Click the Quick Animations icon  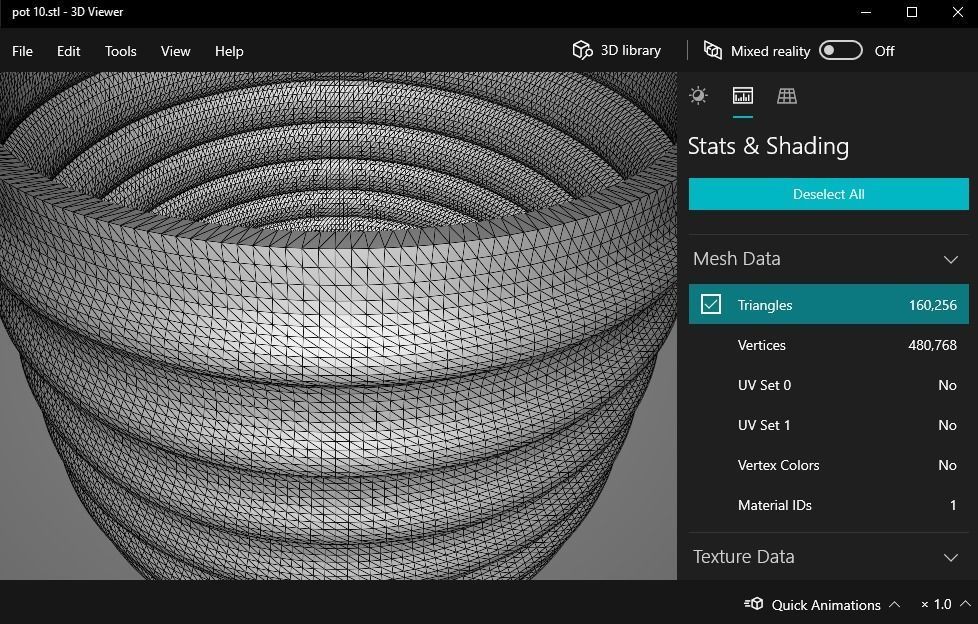753,603
